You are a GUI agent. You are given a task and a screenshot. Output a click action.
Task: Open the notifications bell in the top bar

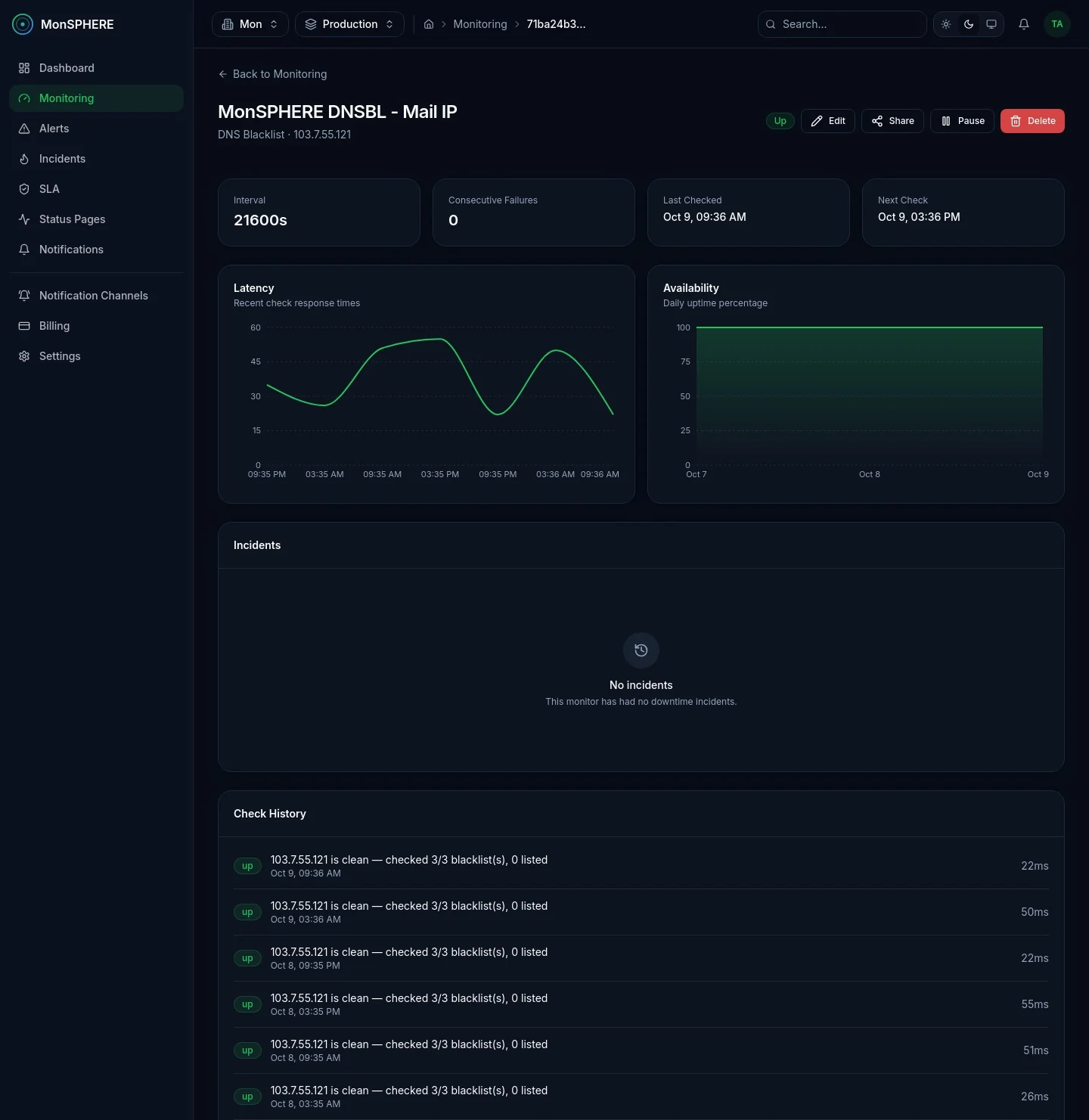click(1024, 24)
